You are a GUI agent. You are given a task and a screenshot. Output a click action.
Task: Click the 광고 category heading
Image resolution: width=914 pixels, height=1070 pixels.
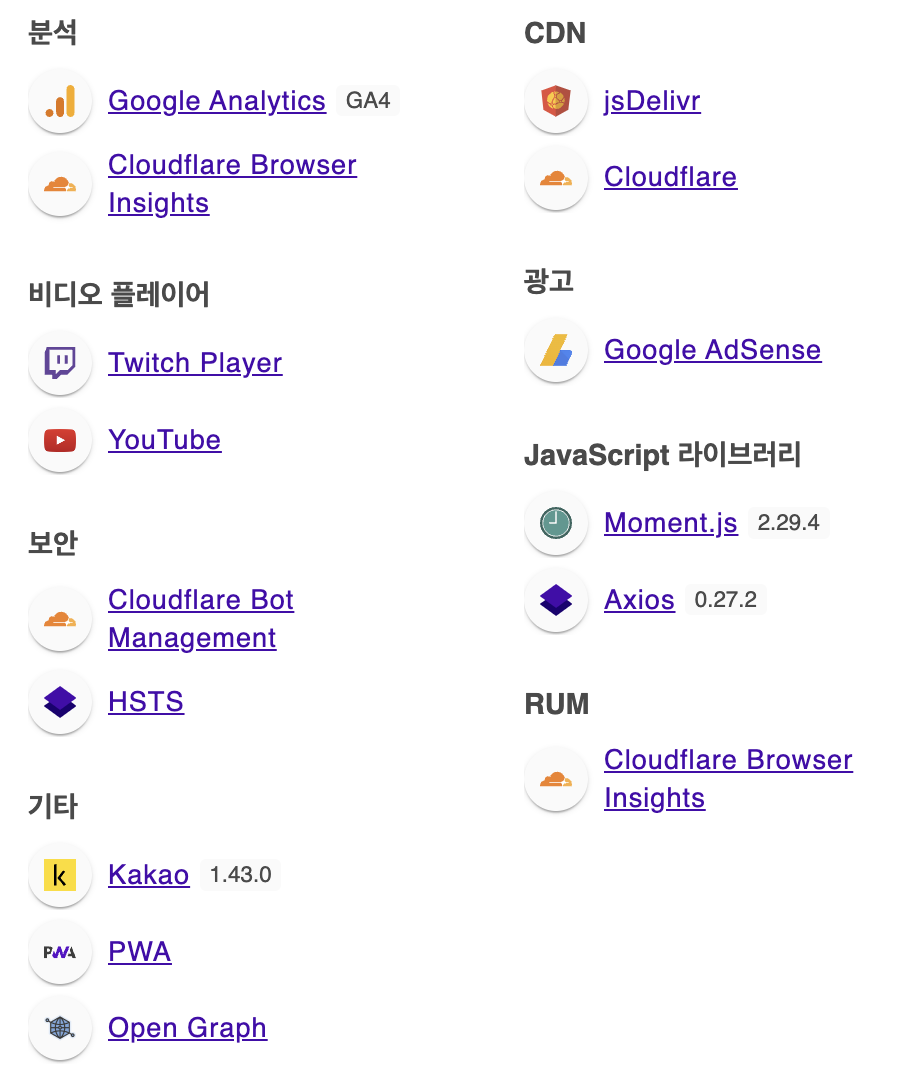point(549,281)
